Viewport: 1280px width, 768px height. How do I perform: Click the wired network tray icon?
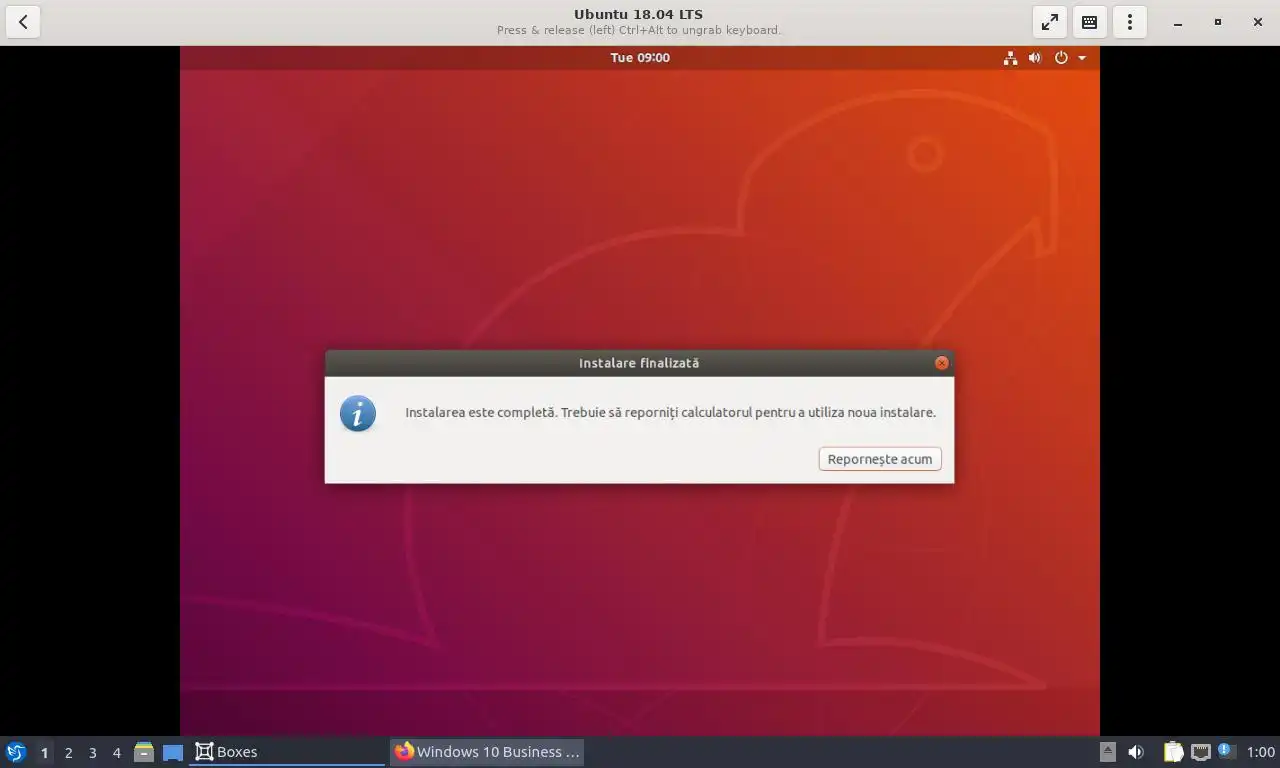pyautogui.click(x=1200, y=752)
